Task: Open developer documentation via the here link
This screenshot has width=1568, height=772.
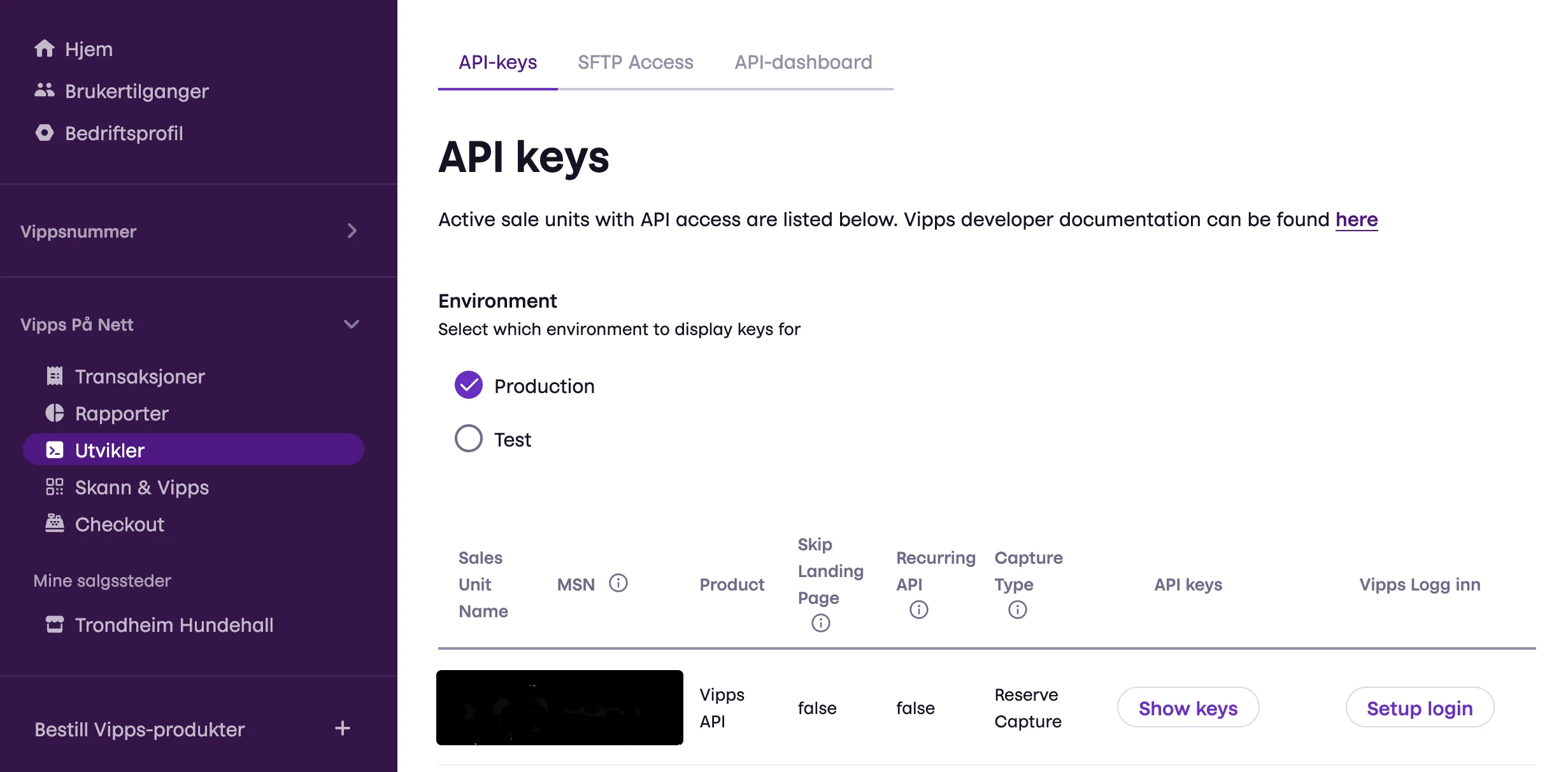Action: pyautogui.click(x=1356, y=219)
